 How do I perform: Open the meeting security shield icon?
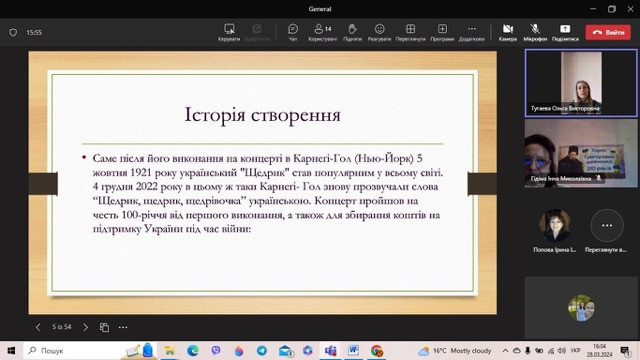tap(13, 32)
